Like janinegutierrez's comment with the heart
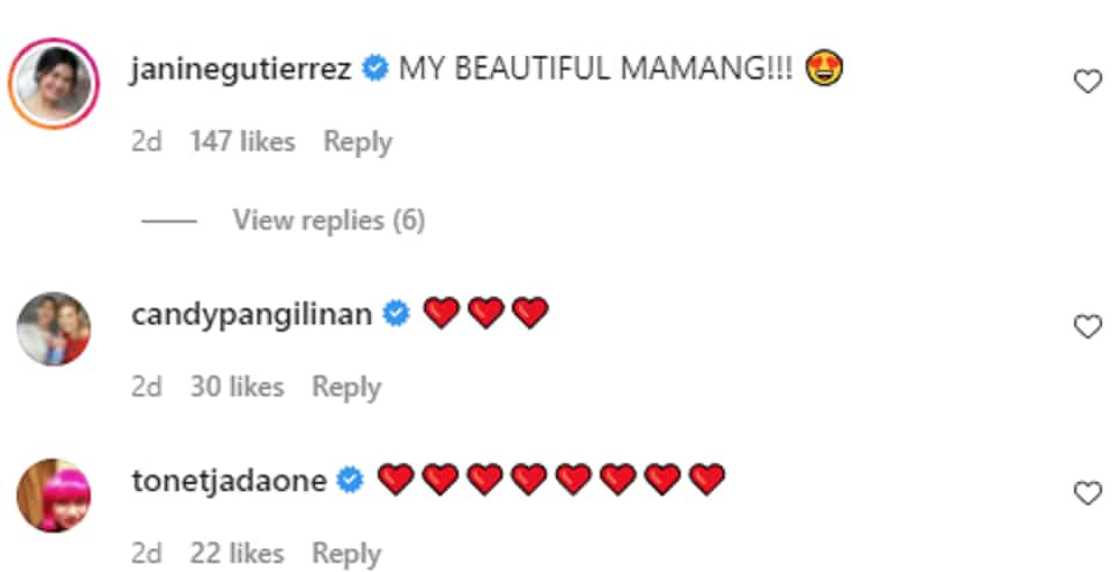The width and height of the screenshot is (1120, 572). (1087, 82)
